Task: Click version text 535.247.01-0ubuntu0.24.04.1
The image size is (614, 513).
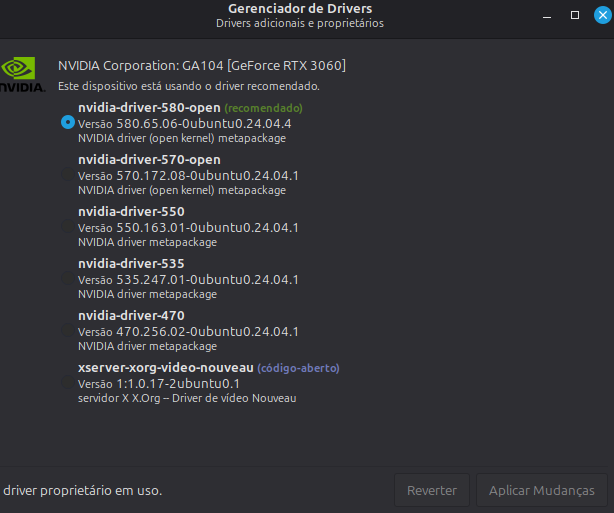Action: coord(208,280)
